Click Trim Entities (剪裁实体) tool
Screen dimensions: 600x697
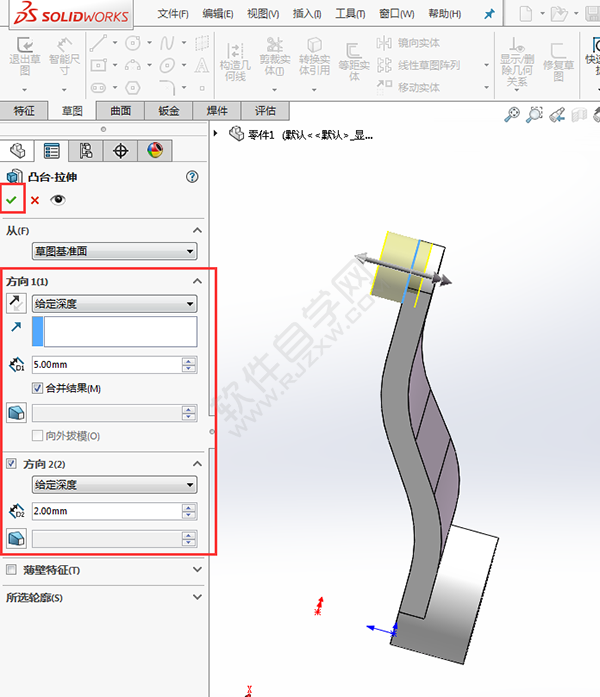pyautogui.click(x=275, y=57)
